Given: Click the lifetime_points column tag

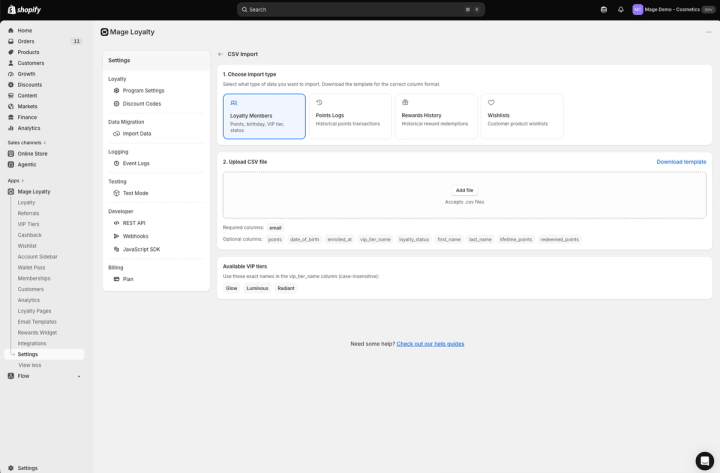Looking at the screenshot, I should [x=516, y=240].
